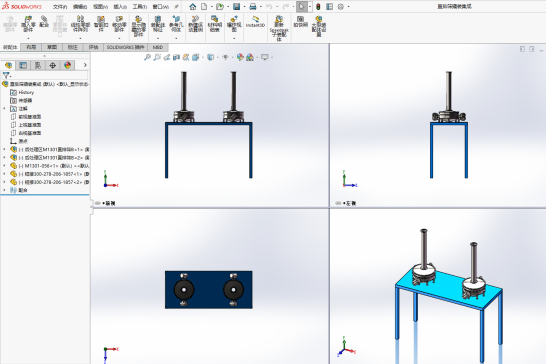This screenshot has width=546, height=364.
Task: Open the Home icon in the top toolbar
Action: (193, 6)
